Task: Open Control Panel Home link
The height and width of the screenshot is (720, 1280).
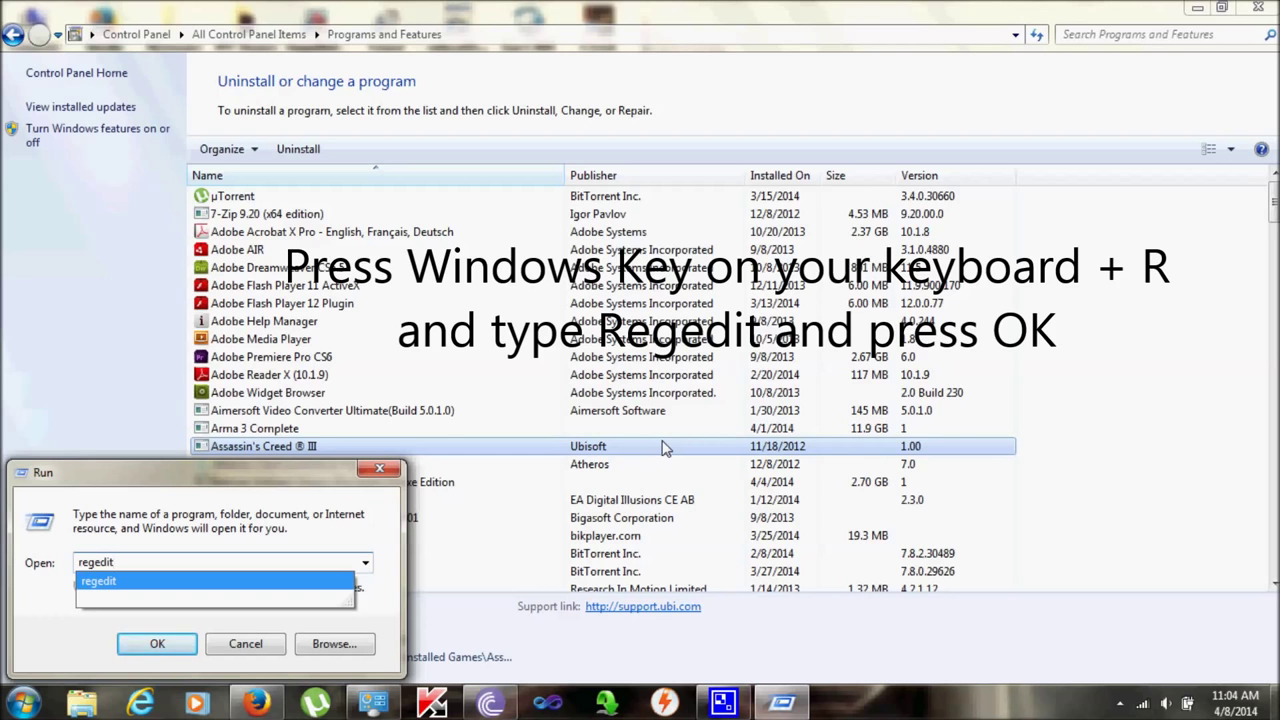Action: tap(77, 73)
